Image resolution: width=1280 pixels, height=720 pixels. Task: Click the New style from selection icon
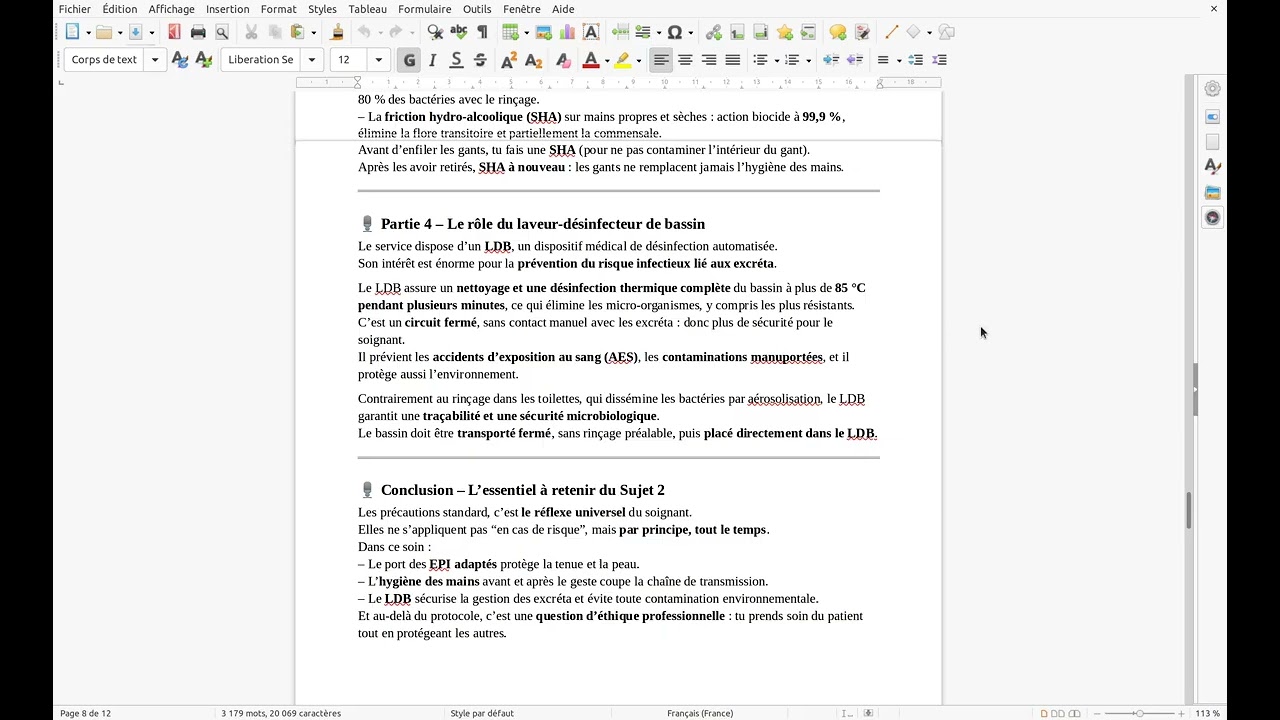[204, 60]
